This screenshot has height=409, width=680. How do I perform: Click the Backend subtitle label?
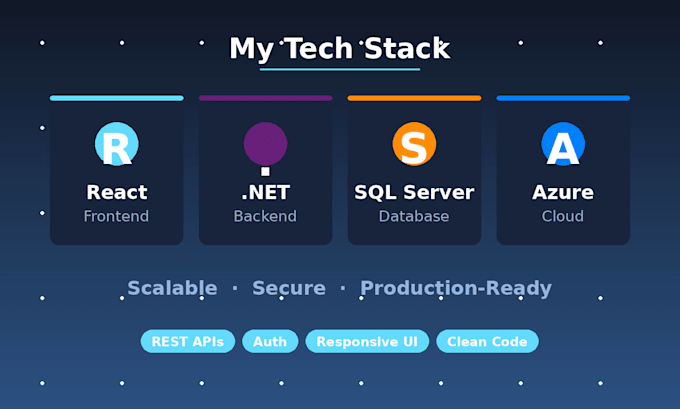(265, 216)
